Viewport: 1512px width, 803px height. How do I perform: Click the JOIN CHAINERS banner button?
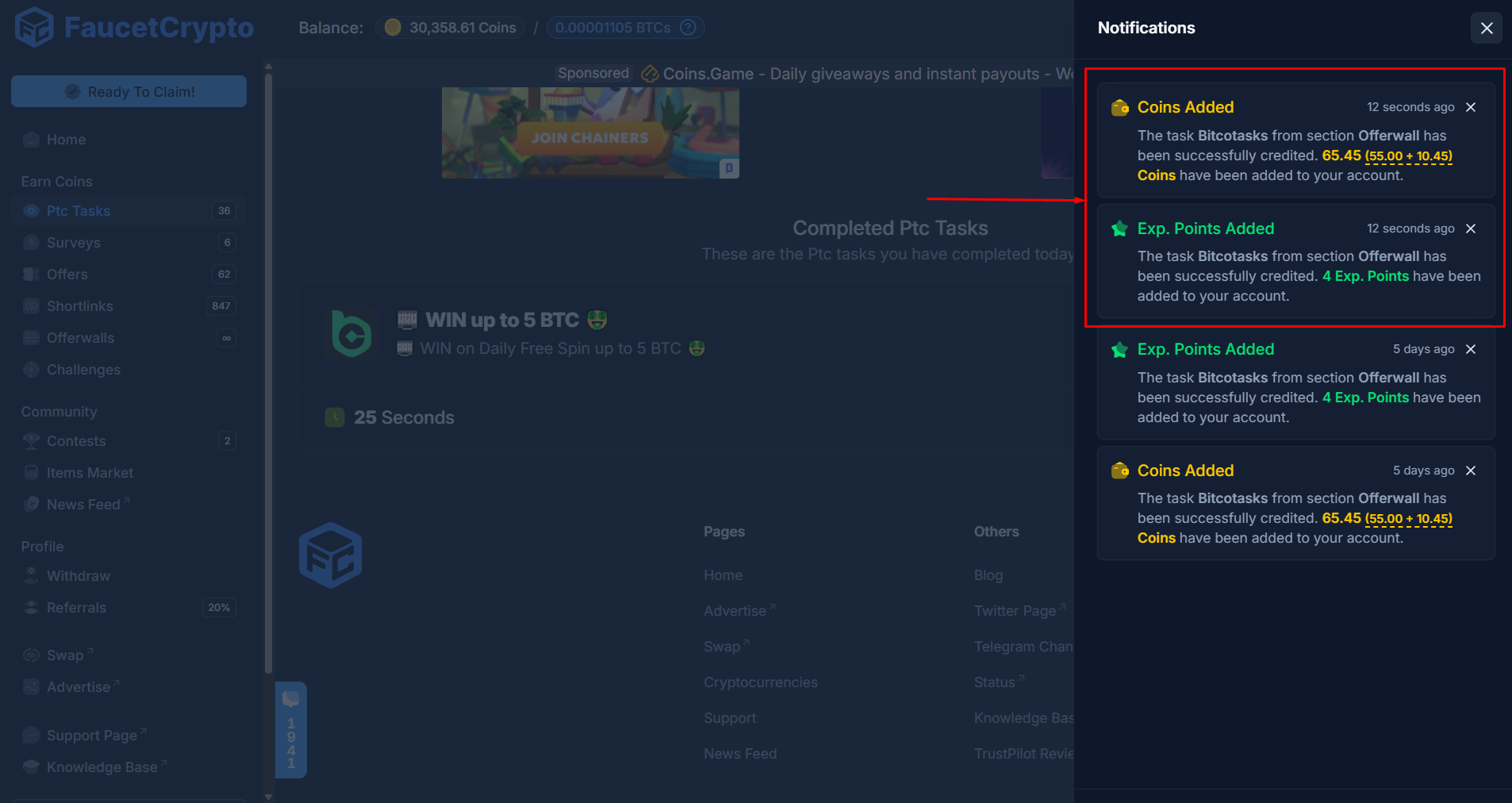589,136
